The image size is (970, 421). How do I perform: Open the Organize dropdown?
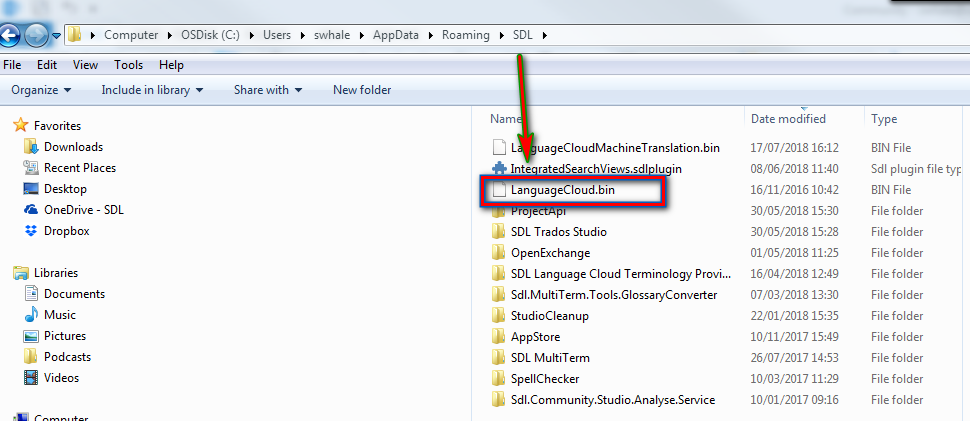(x=41, y=90)
